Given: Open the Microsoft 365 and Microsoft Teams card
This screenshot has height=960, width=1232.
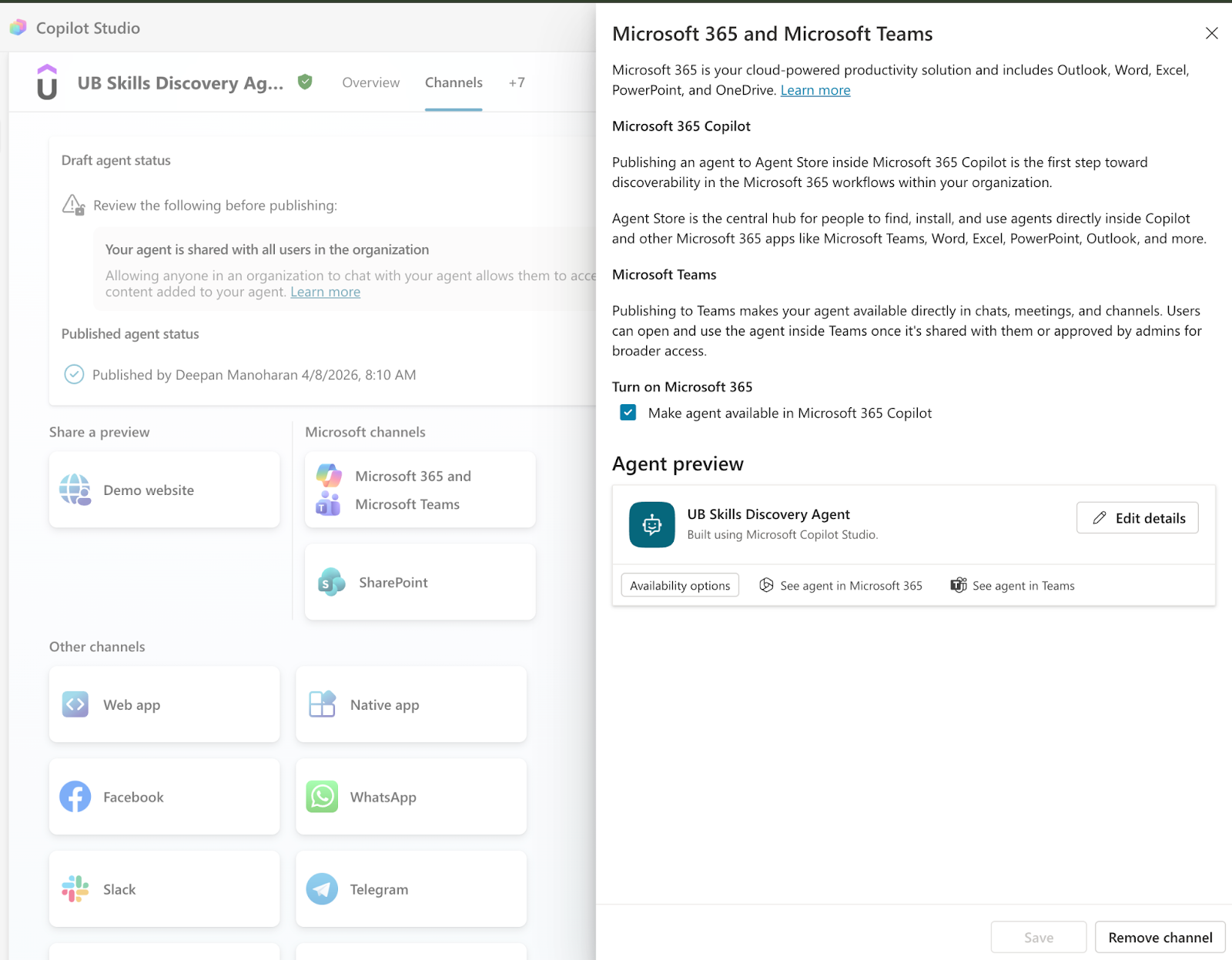Looking at the screenshot, I should (420, 490).
